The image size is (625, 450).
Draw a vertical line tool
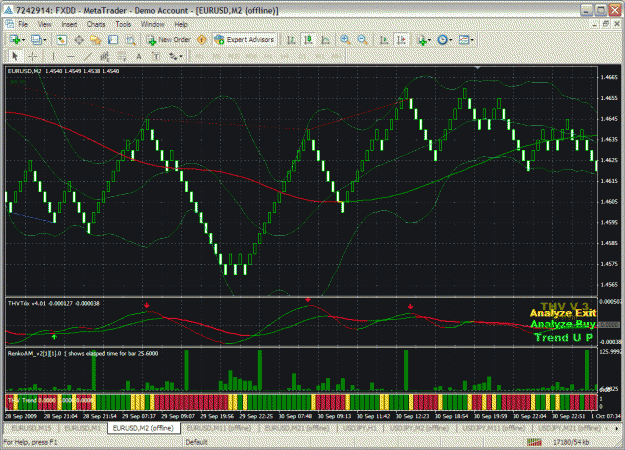pos(53,57)
